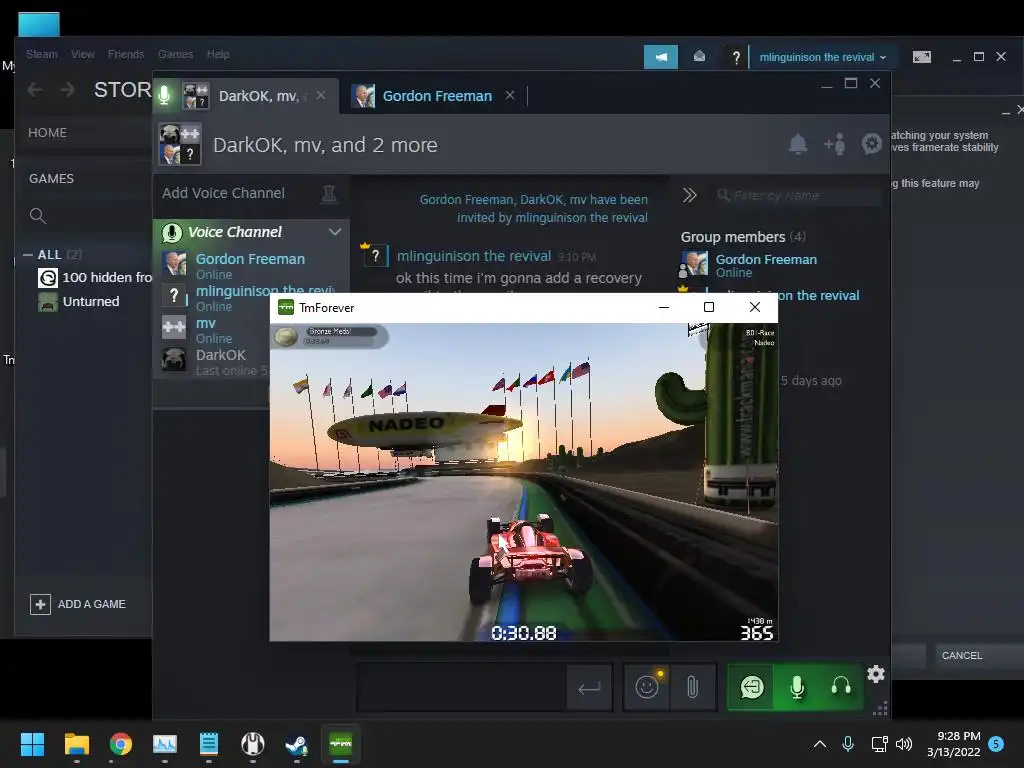The width and height of the screenshot is (1024, 768).
Task: Select DarkOK in the voice channel list
Action: point(216,362)
